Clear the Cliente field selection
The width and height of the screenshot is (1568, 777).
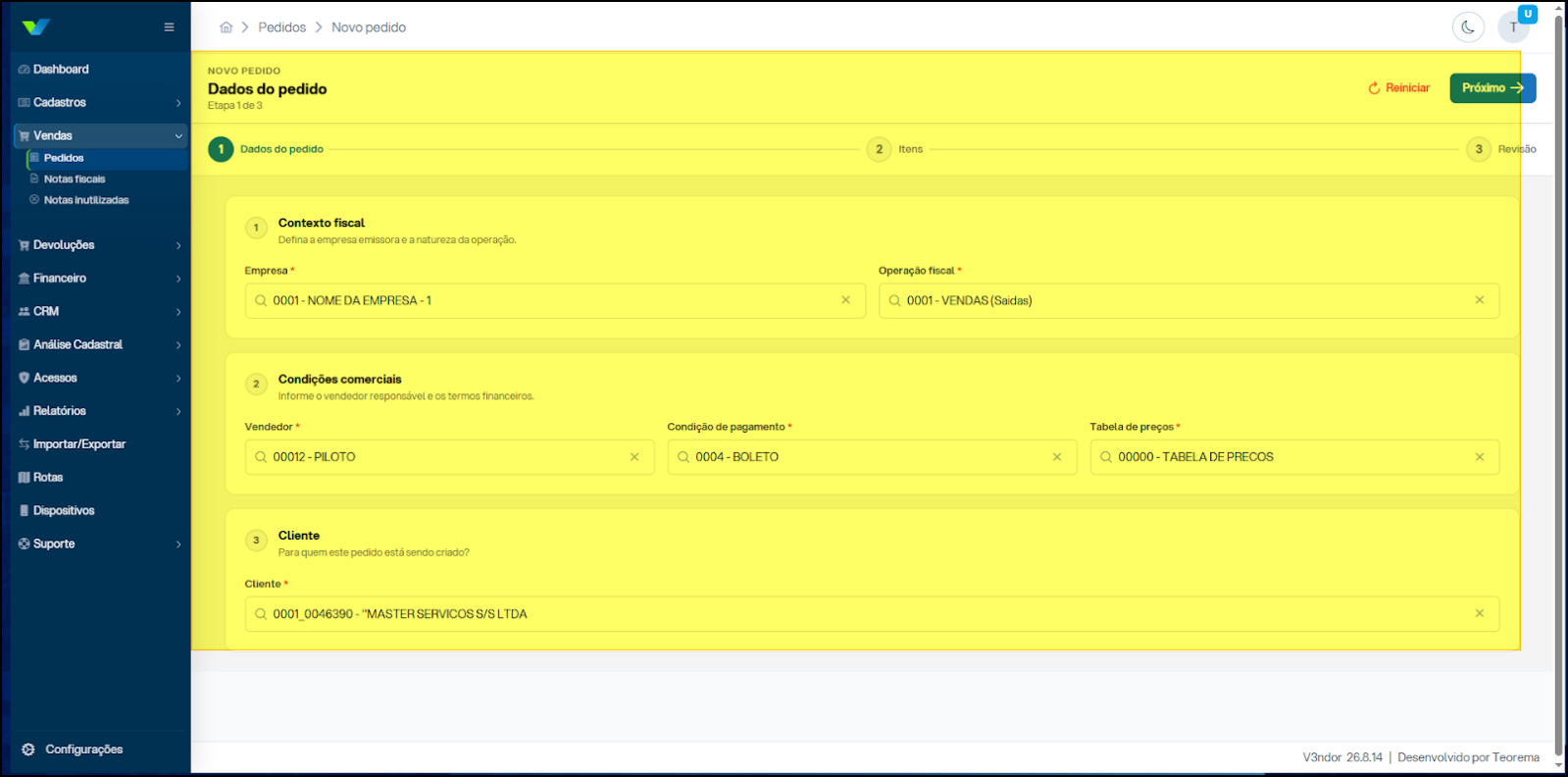point(1480,614)
